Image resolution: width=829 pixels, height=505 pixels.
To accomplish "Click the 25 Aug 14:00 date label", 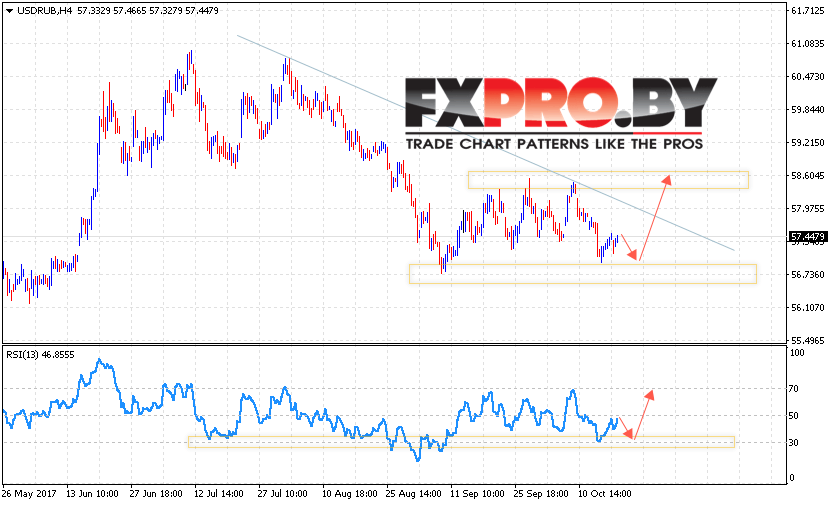I will [413, 493].
